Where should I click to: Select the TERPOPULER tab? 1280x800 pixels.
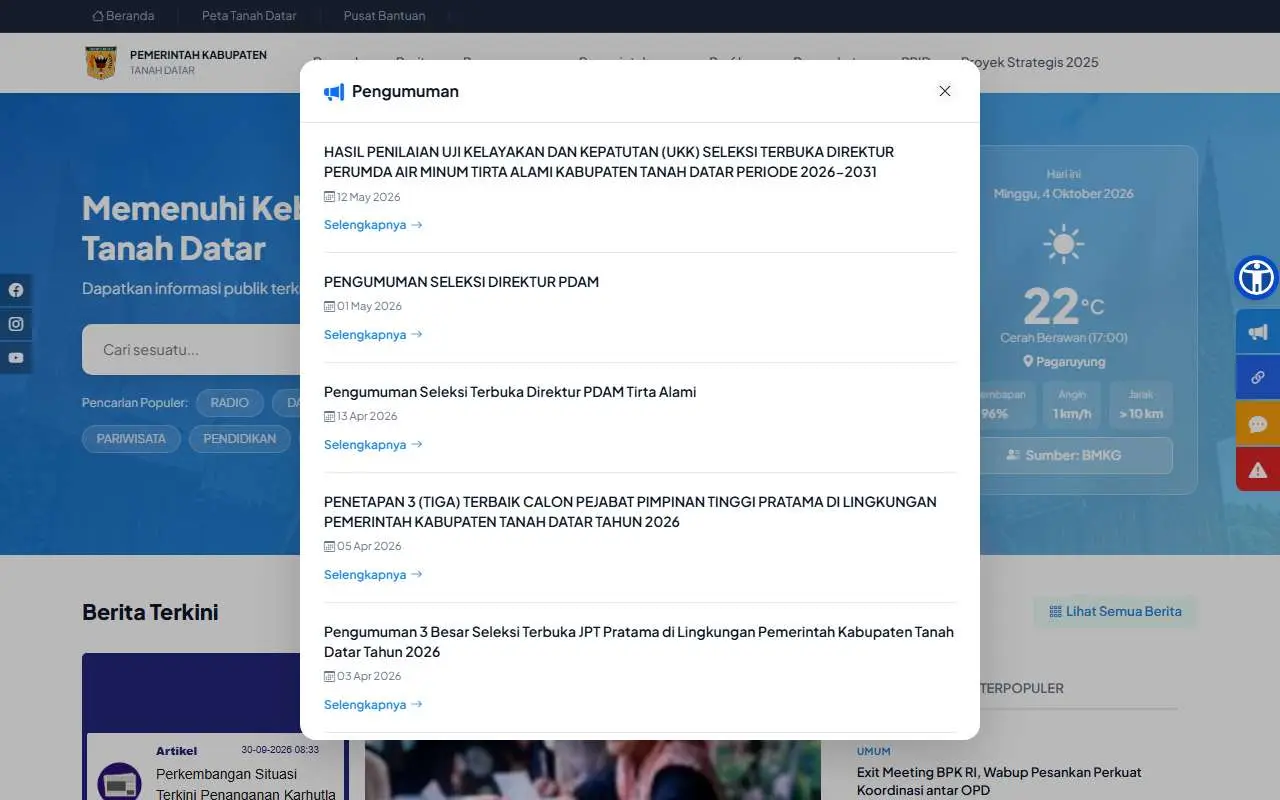point(1022,688)
